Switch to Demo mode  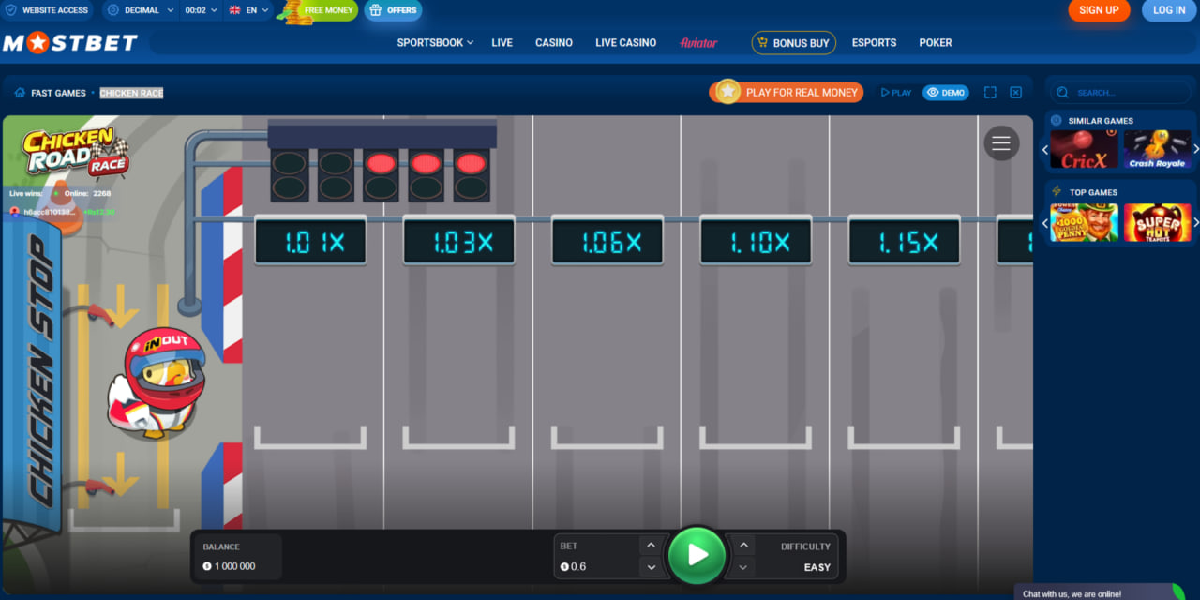[945, 92]
